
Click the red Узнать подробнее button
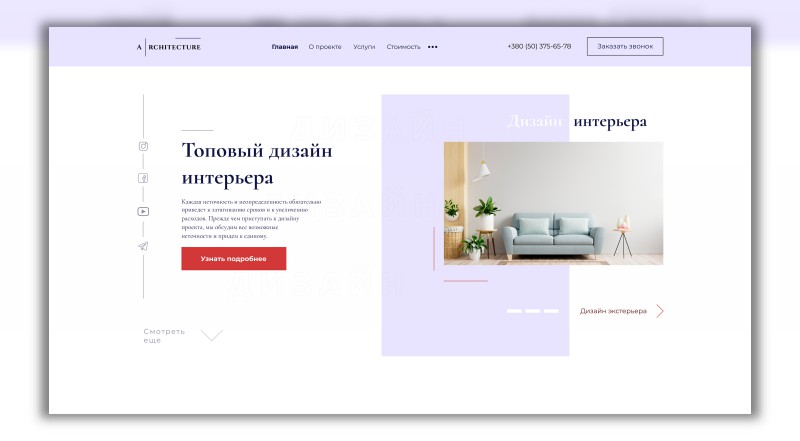[x=234, y=259]
